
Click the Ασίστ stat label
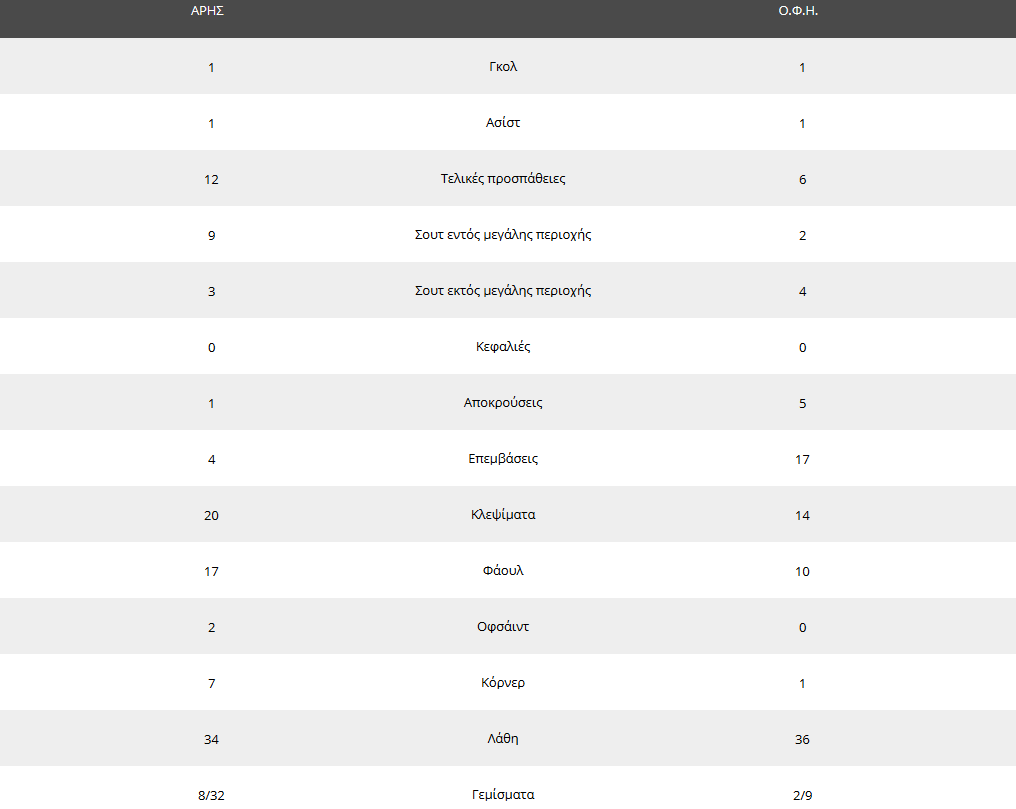(x=503, y=123)
